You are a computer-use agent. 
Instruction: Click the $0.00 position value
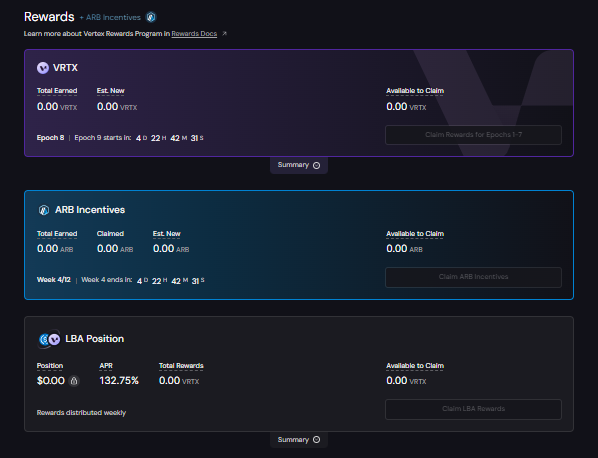(51, 381)
